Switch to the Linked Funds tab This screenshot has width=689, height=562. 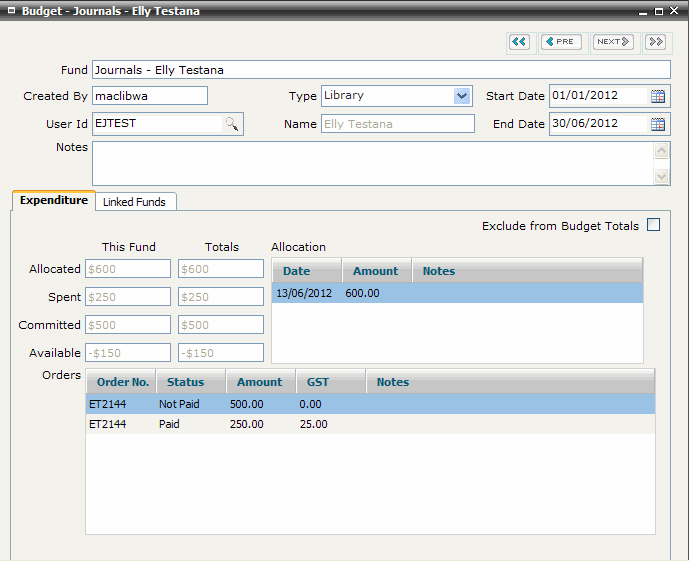[x=134, y=202]
